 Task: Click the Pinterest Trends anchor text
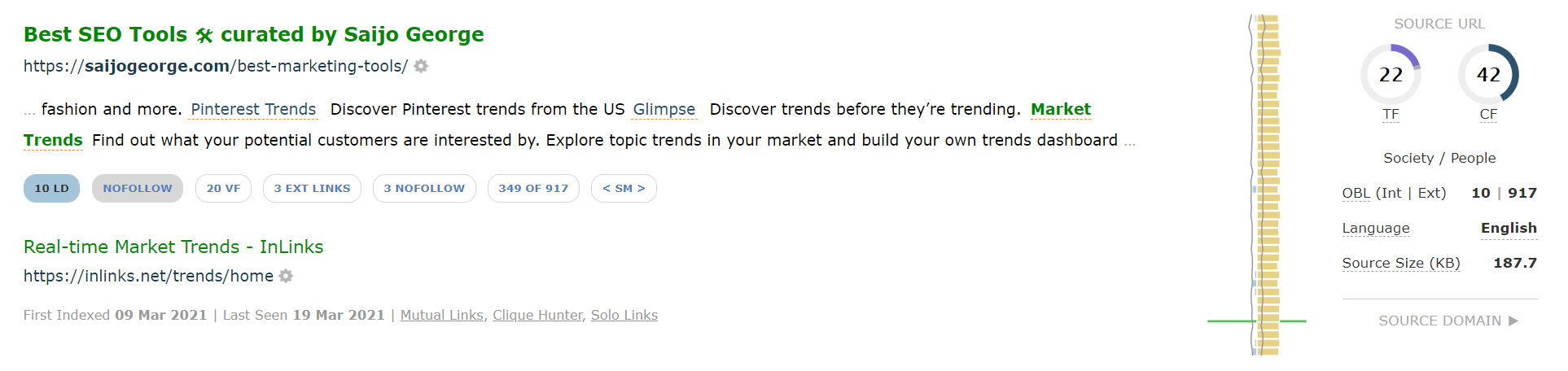coord(253,109)
